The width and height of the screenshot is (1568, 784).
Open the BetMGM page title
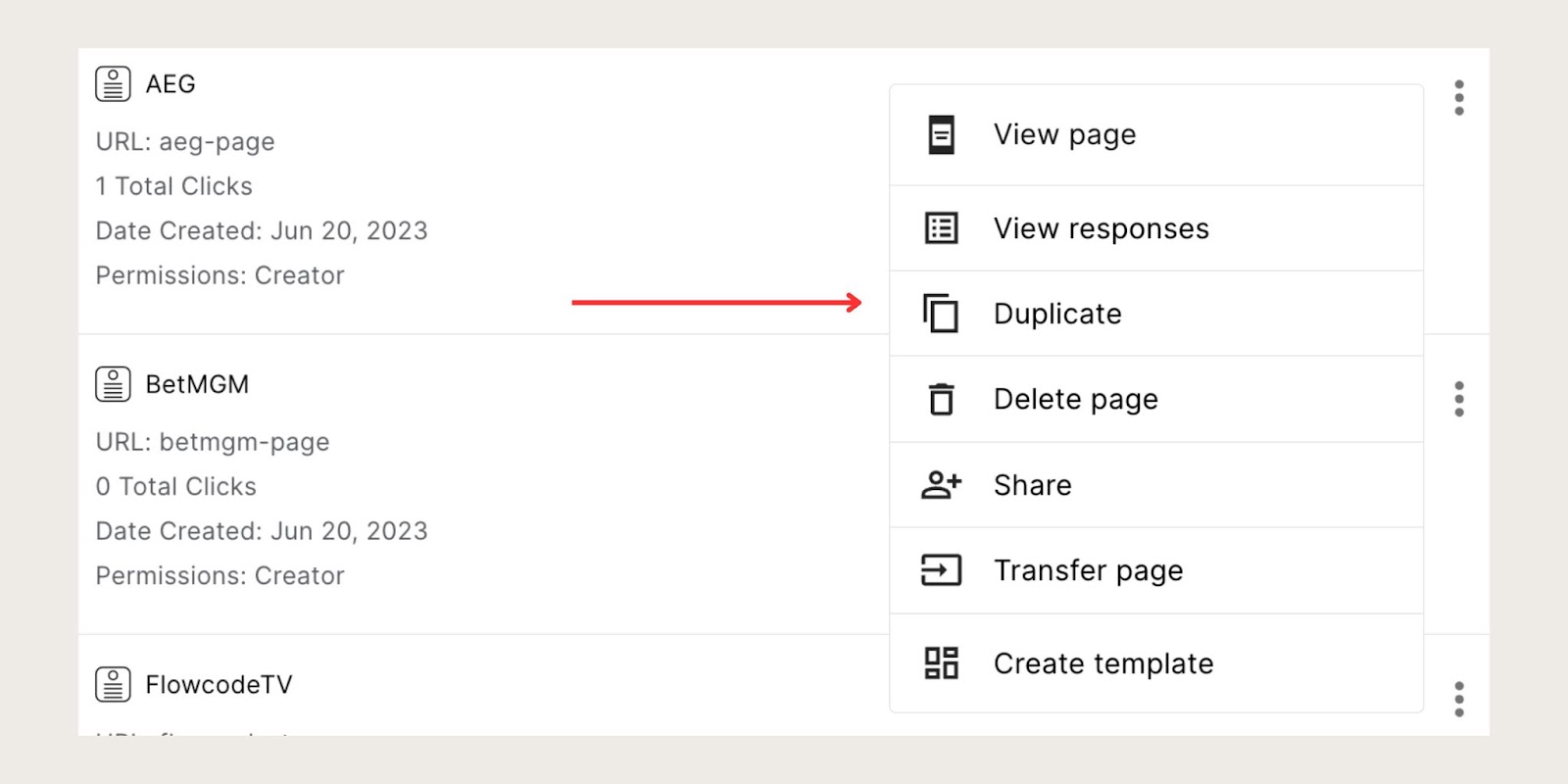(x=197, y=384)
